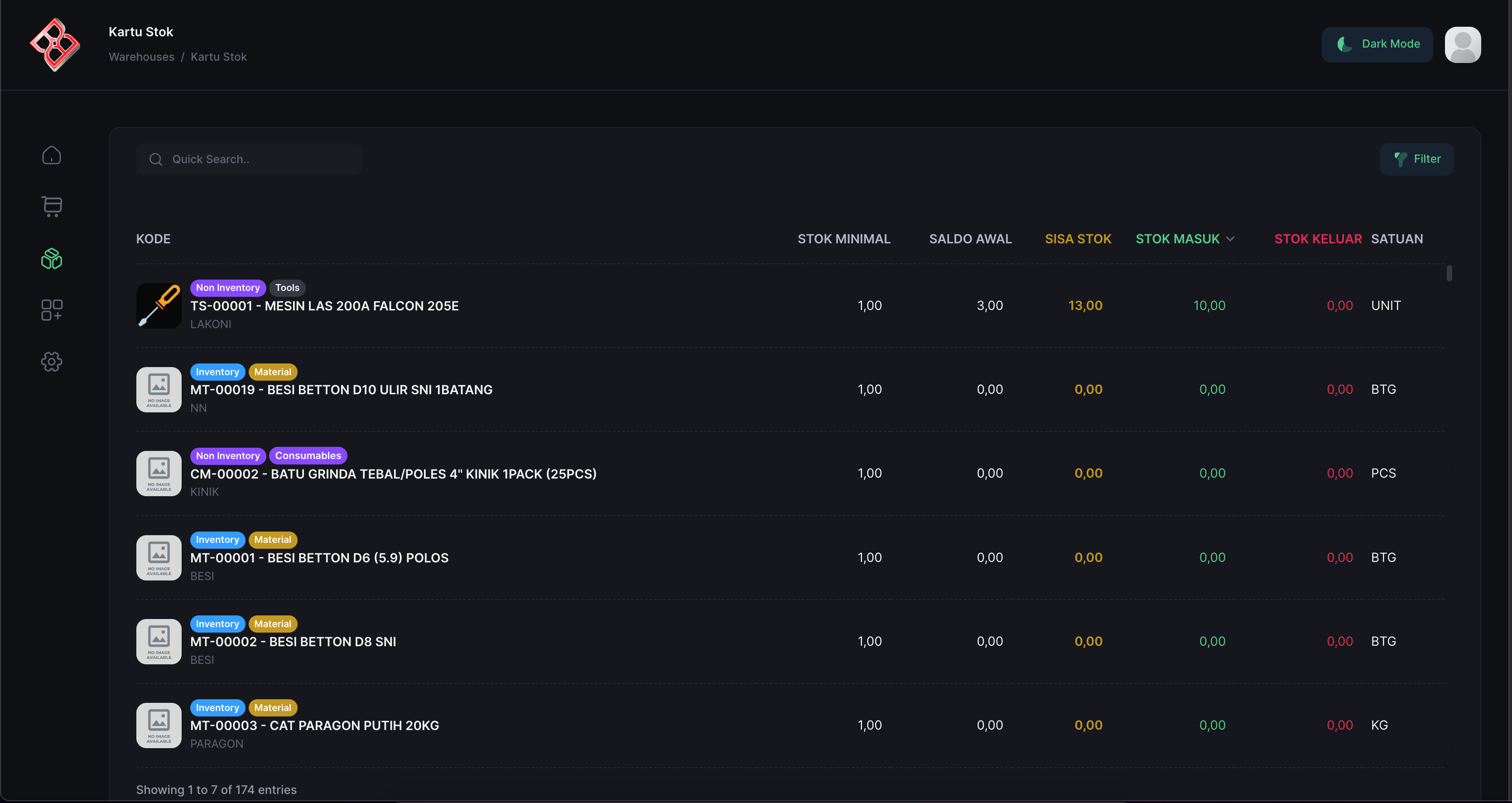Open the user avatar profile

pos(1462,45)
